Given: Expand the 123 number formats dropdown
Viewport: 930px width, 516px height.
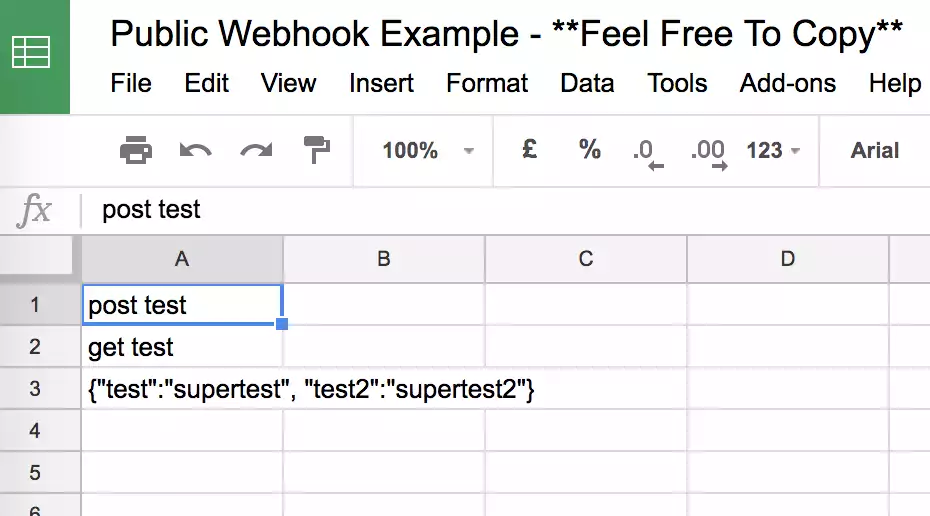Looking at the screenshot, I should coord(774,151).
